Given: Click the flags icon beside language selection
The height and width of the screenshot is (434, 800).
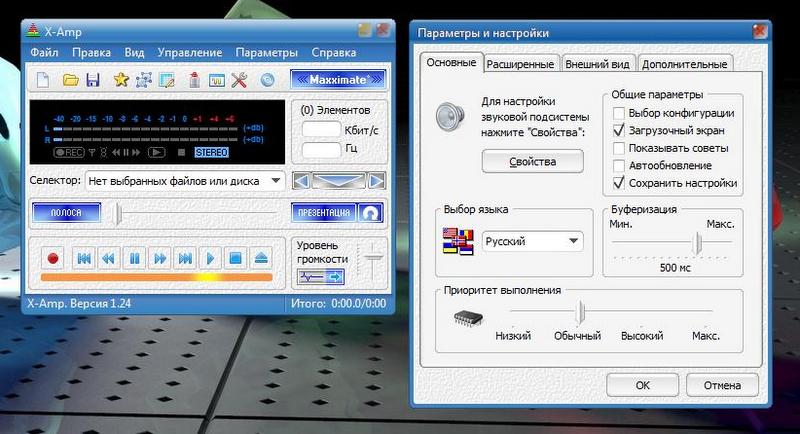Looking at the screenshot, I should pos(458,241).
